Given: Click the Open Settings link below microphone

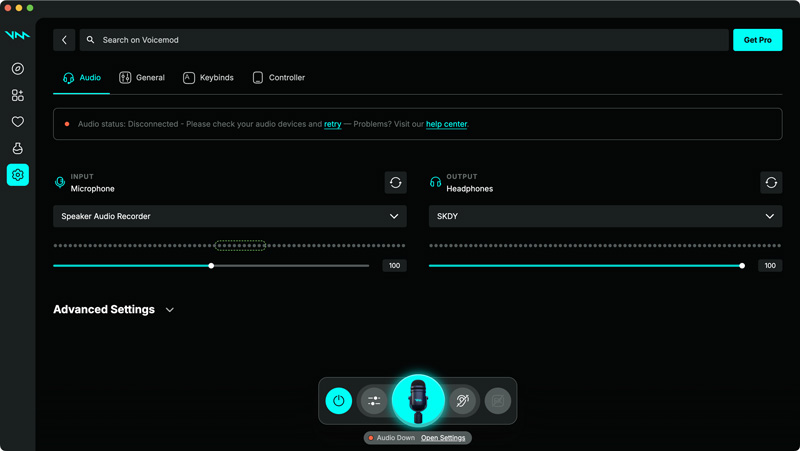Looking at the screenshot, I should 443,438.
